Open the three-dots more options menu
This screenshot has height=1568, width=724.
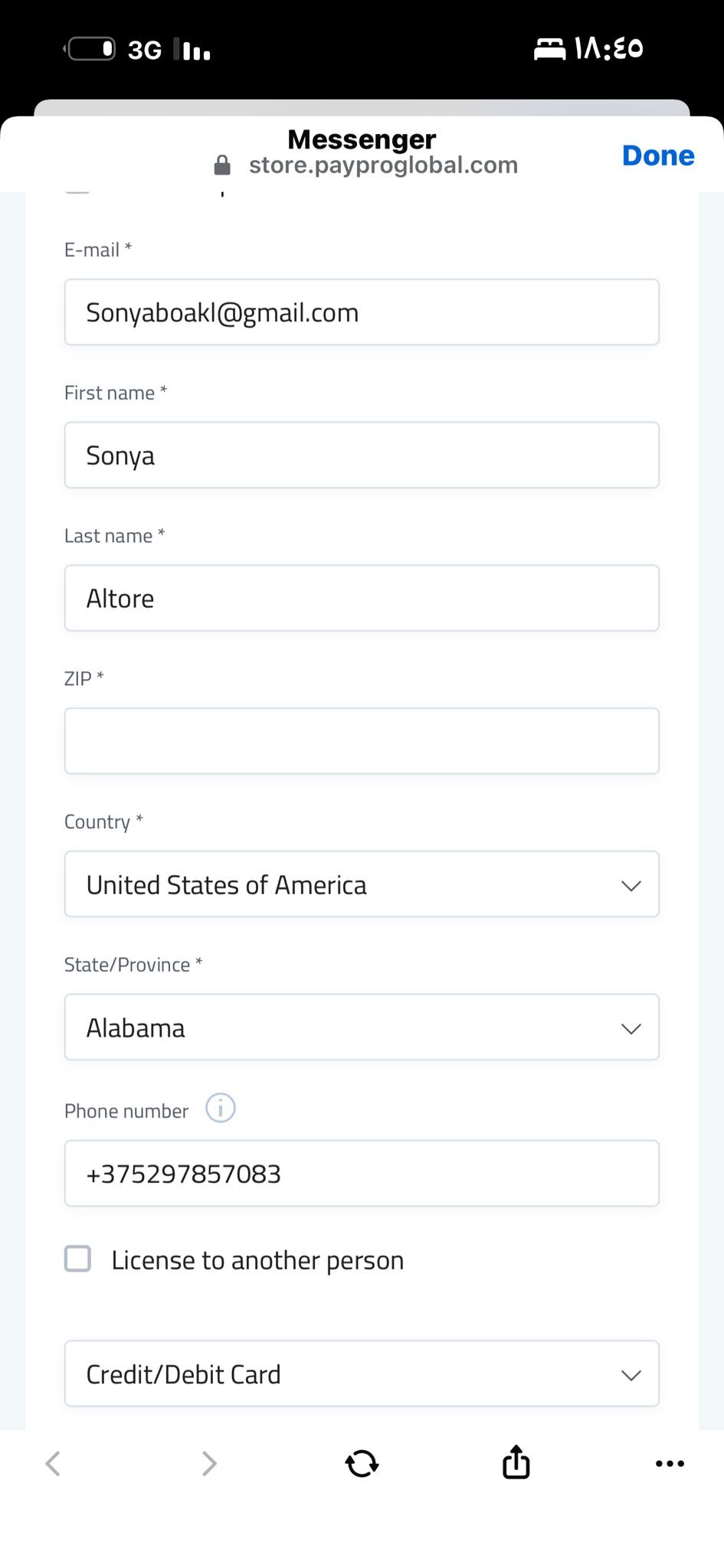tap(670, 1463)
